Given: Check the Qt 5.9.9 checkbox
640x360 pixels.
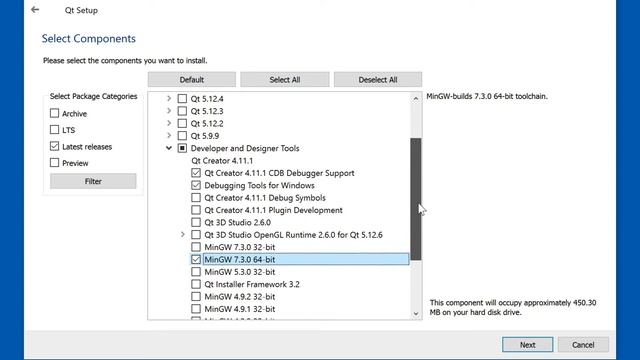Looking at the screenshot, I should 182,136.
